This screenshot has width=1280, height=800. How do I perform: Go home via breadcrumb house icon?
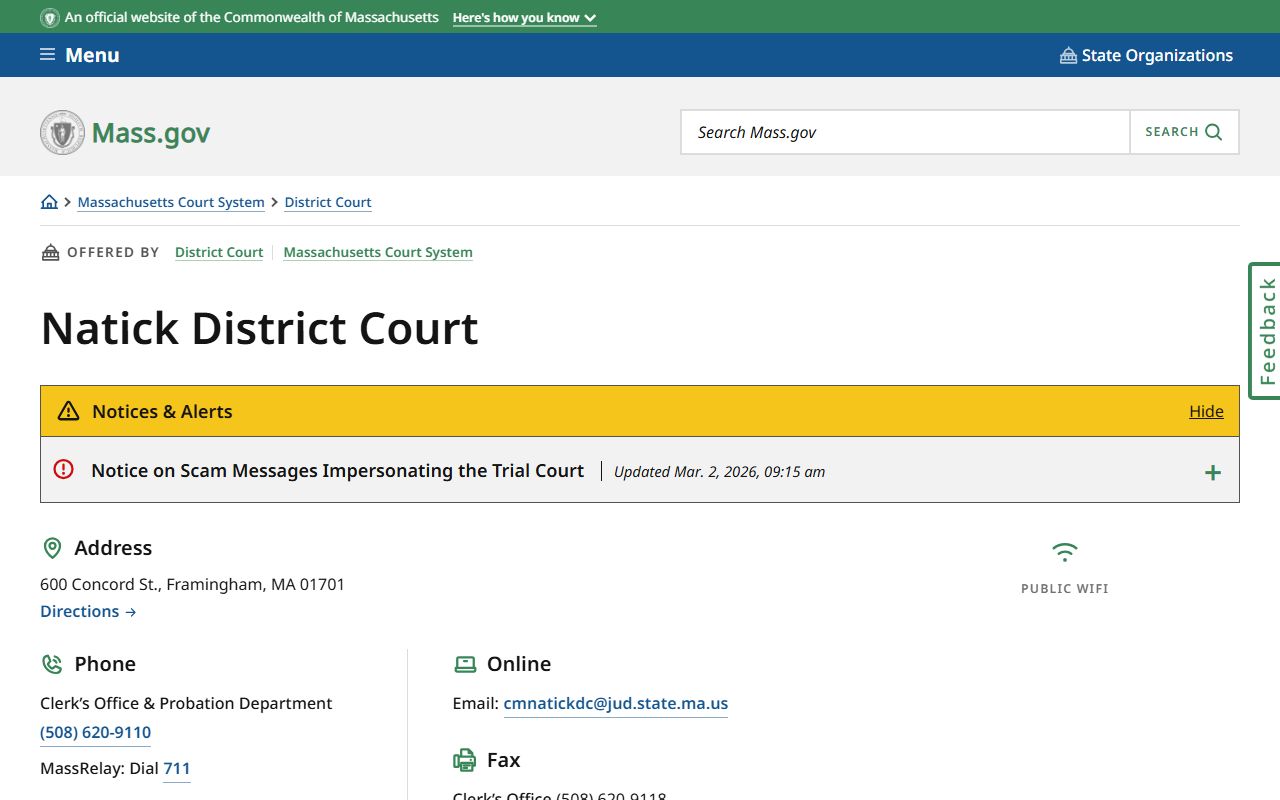coord(49,202)
